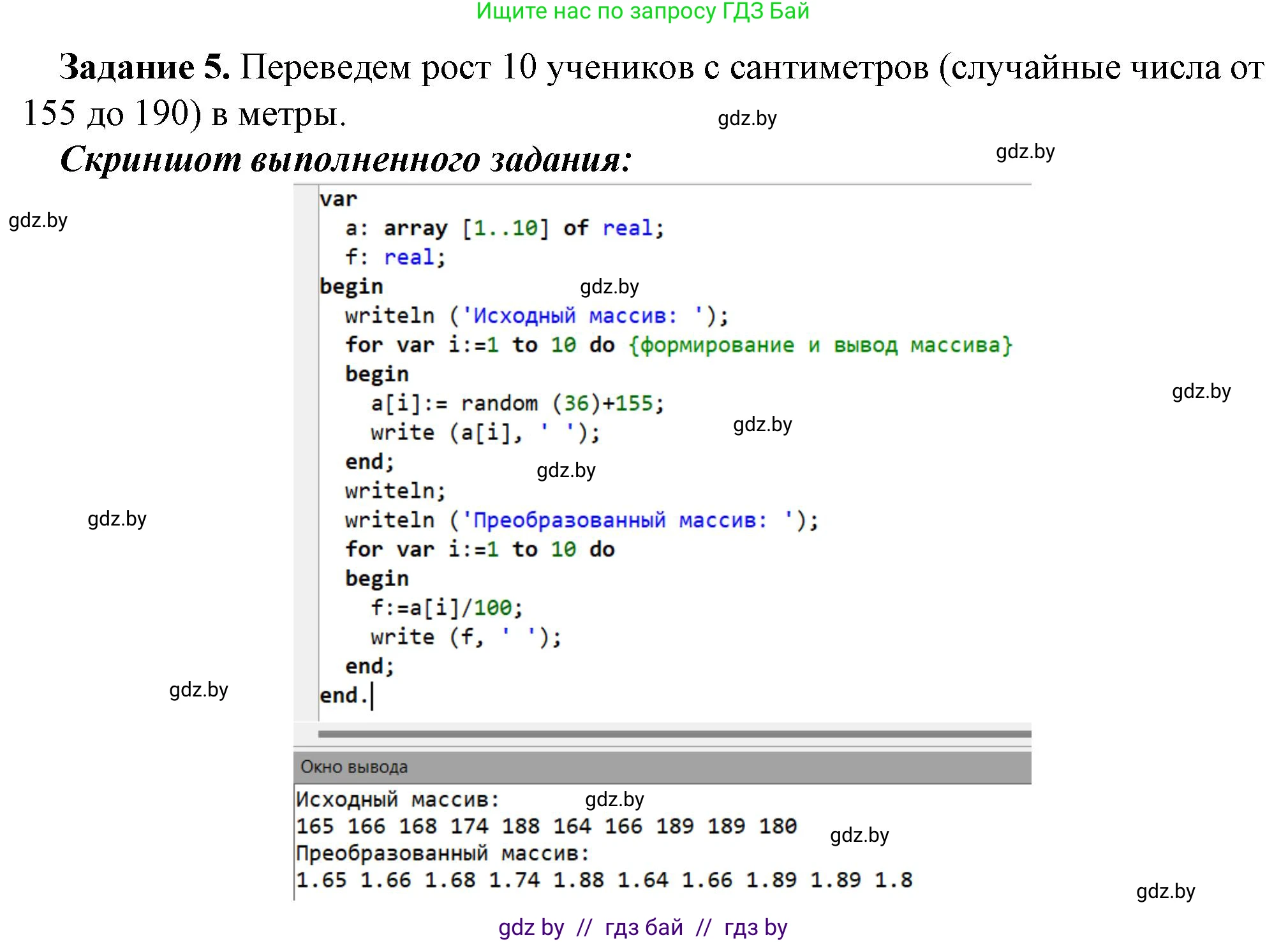Click the "gdz by" footer link
This screenshot has width=1288, height=942.
coord(531,926)
